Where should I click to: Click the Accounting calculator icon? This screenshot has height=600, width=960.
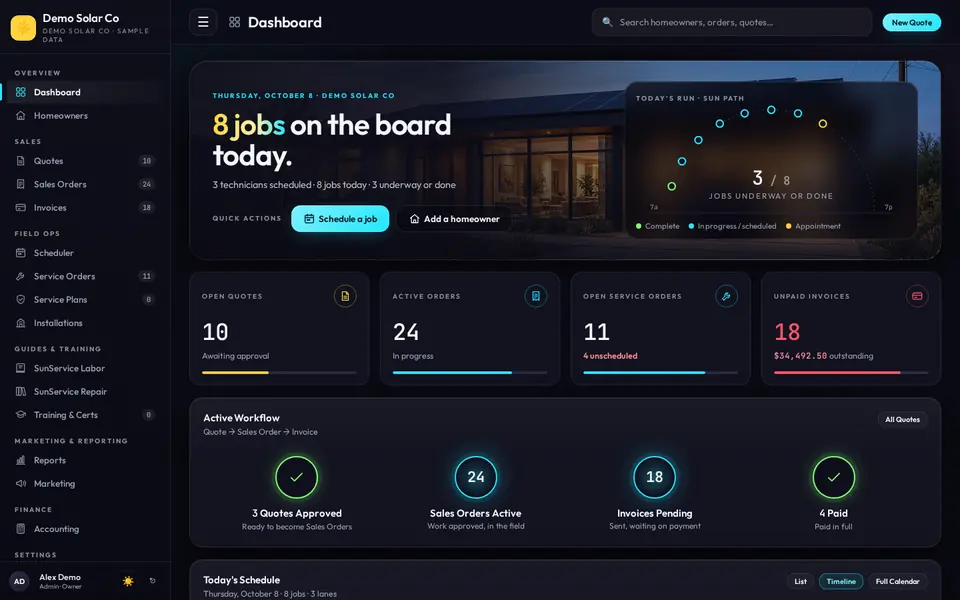point(21,528)
